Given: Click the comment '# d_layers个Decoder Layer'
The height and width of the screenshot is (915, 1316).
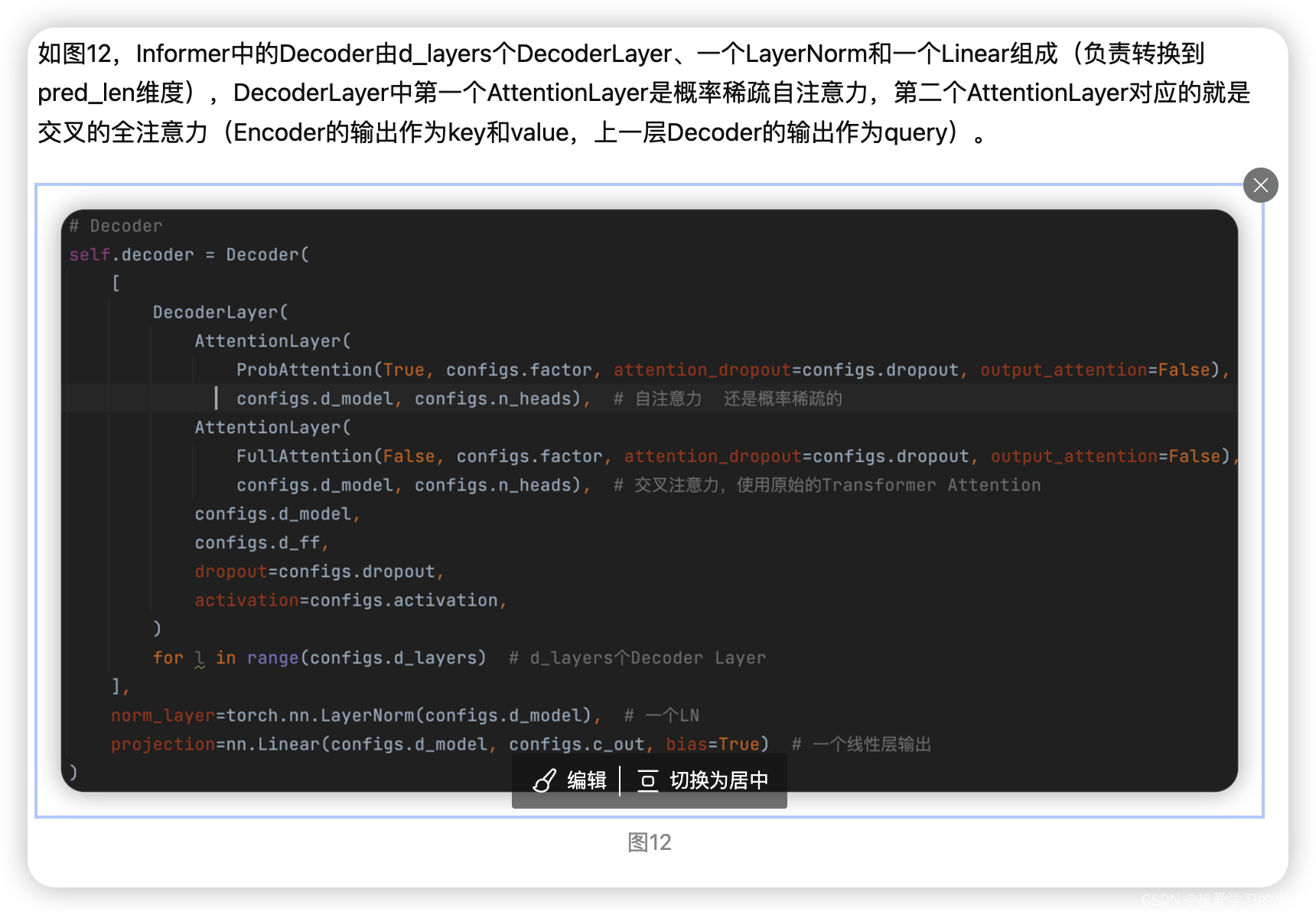Looking at the screenshot, I should (637, 658).
